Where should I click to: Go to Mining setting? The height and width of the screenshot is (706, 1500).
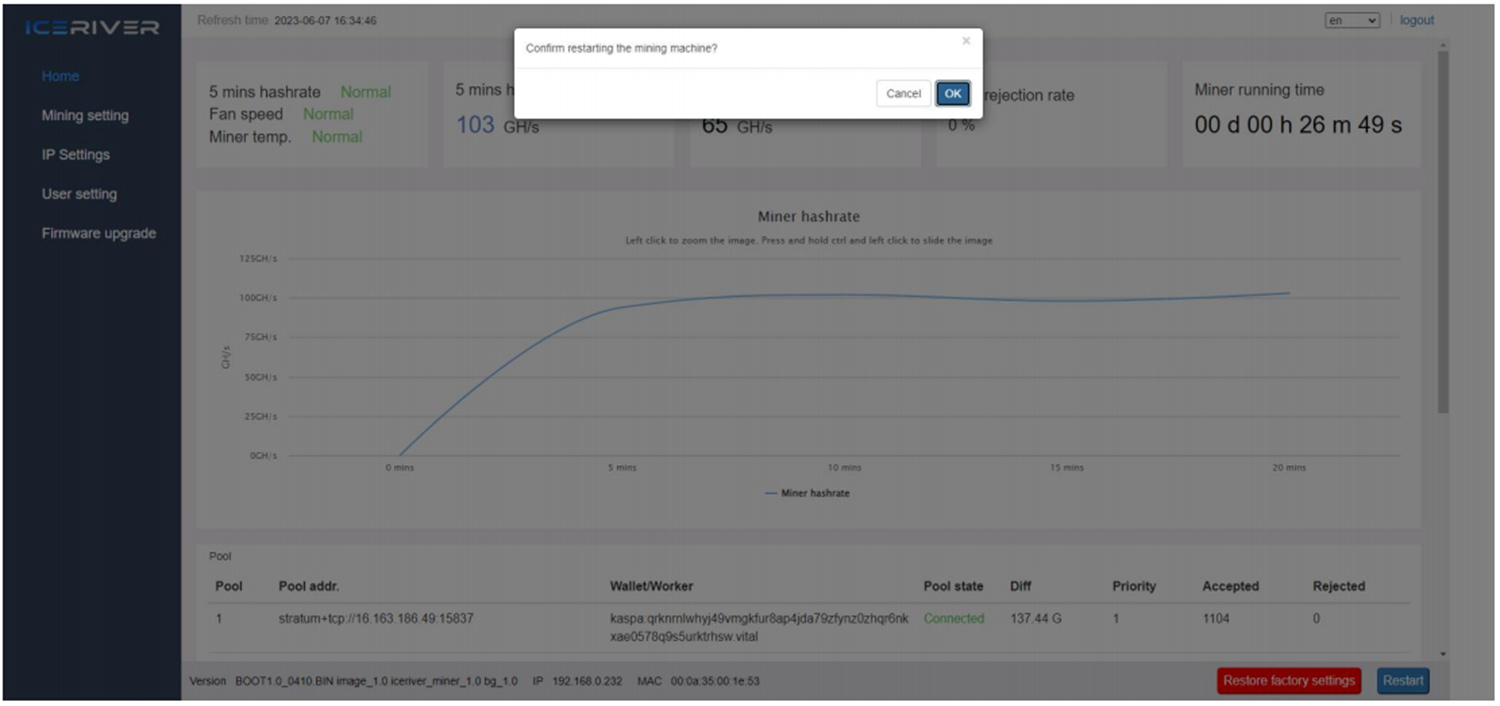point(85,115)
